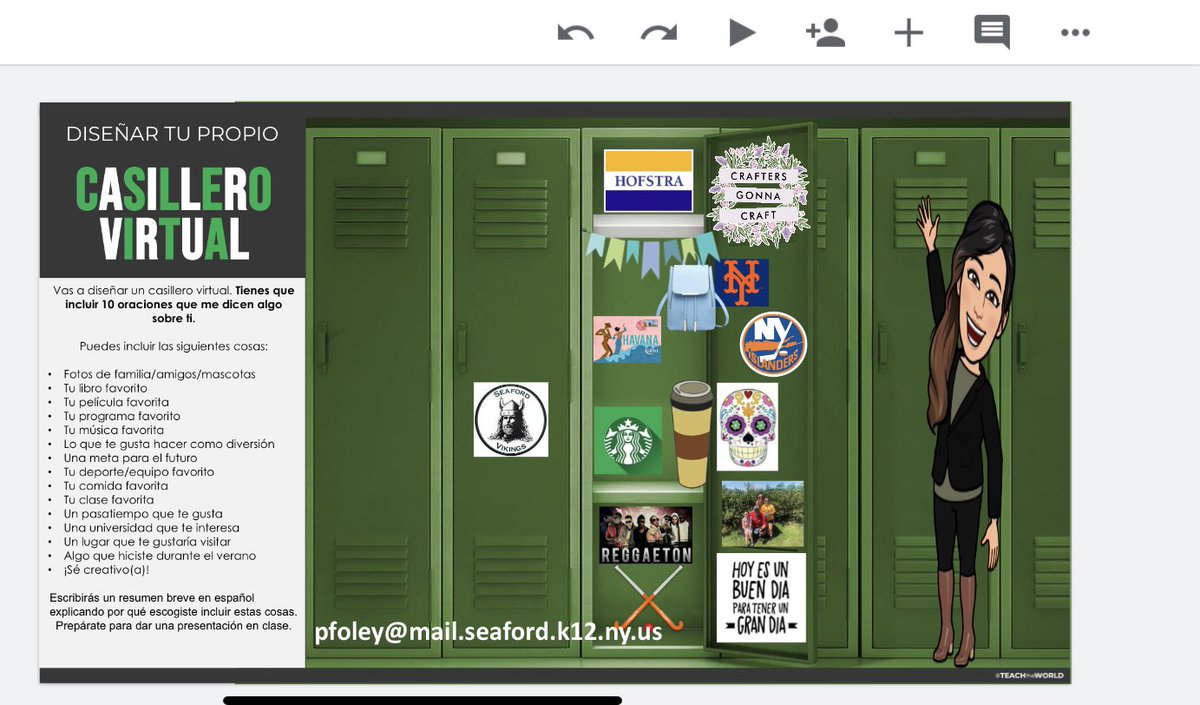
Task: Click the Tu libro favorito bullet
Action: point(105,388)
